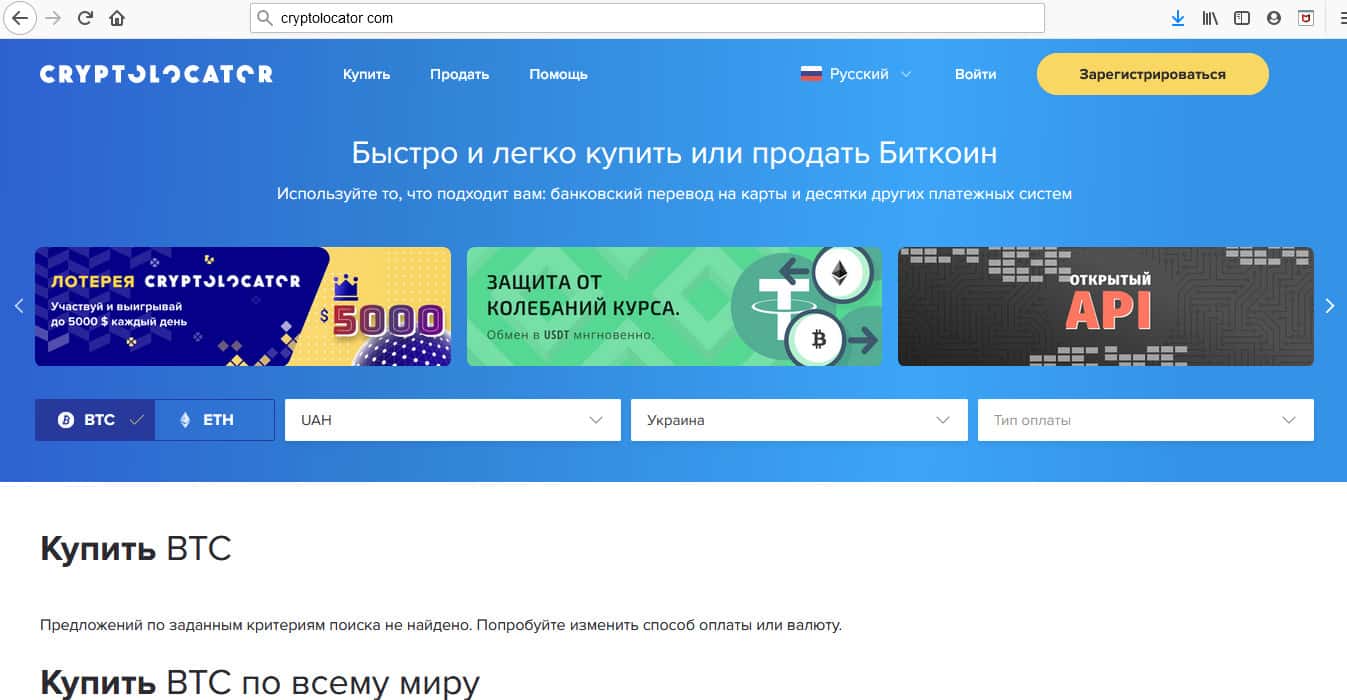Viewport: 1347px width, 700px height.
Task: Open the Firefox hamburger menu
Action: coord(1339,18)
